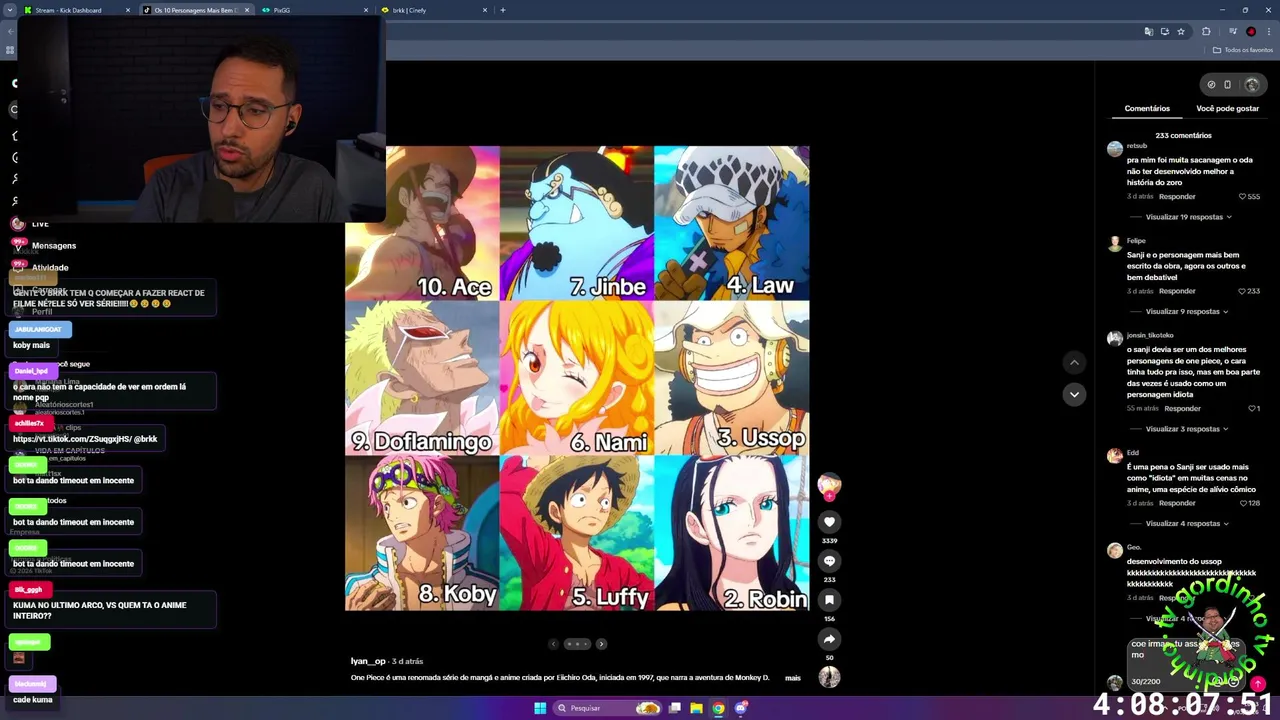Go to the previous video with up chevron
The width and height of the screenshot is (1280, 720).
[x=1074, y=362]
